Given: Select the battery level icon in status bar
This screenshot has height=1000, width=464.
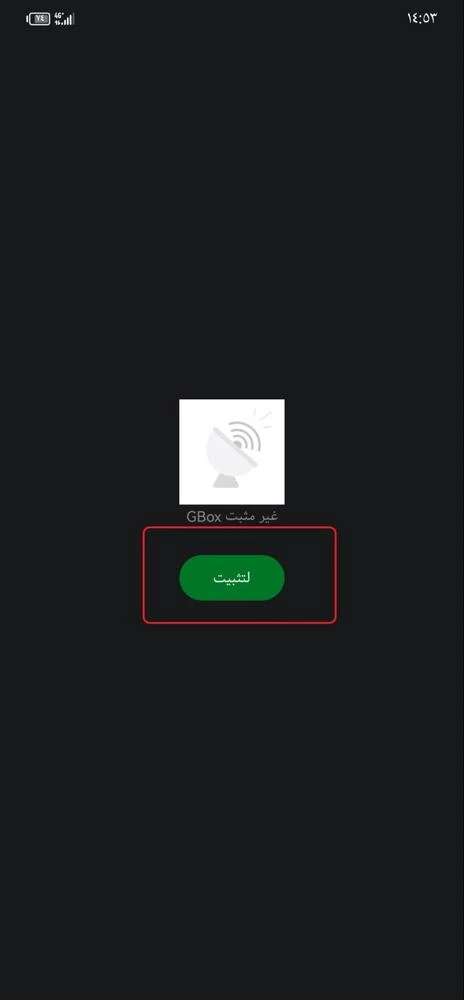Looking at the screenshot, I should (x=38, y=18).
